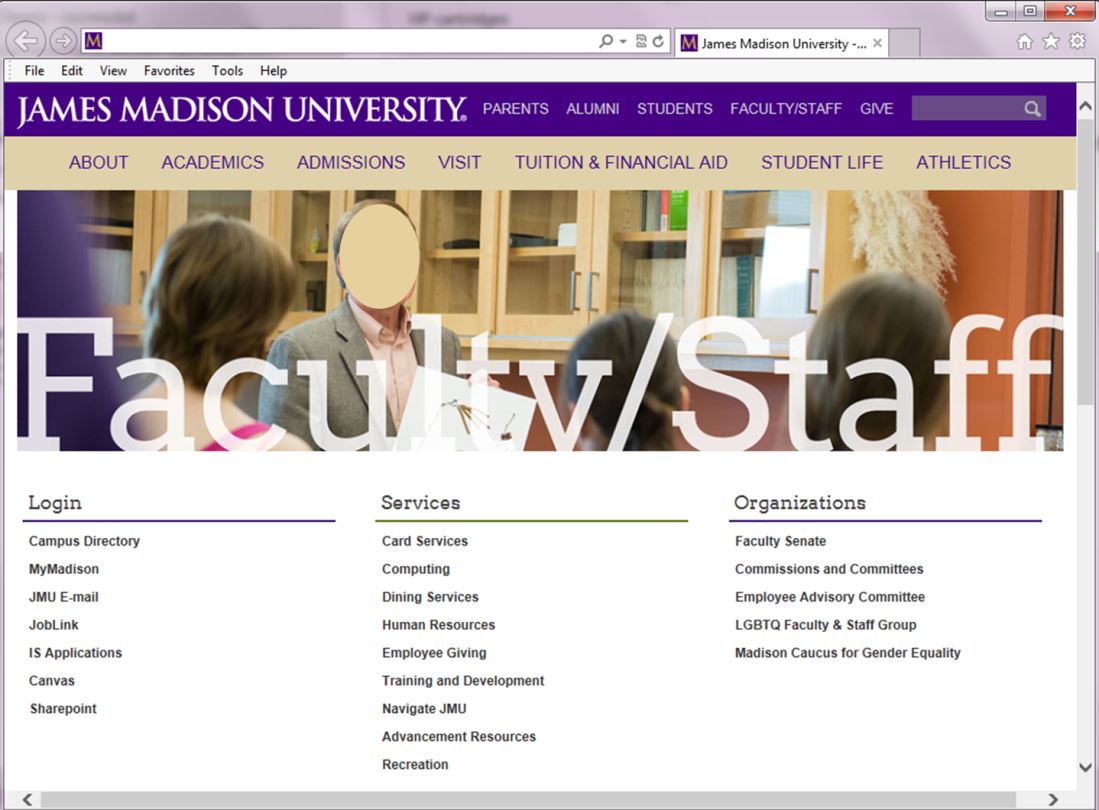1099x810 pixels.
Task: Open the View menu
Action: tap(113, 71)
